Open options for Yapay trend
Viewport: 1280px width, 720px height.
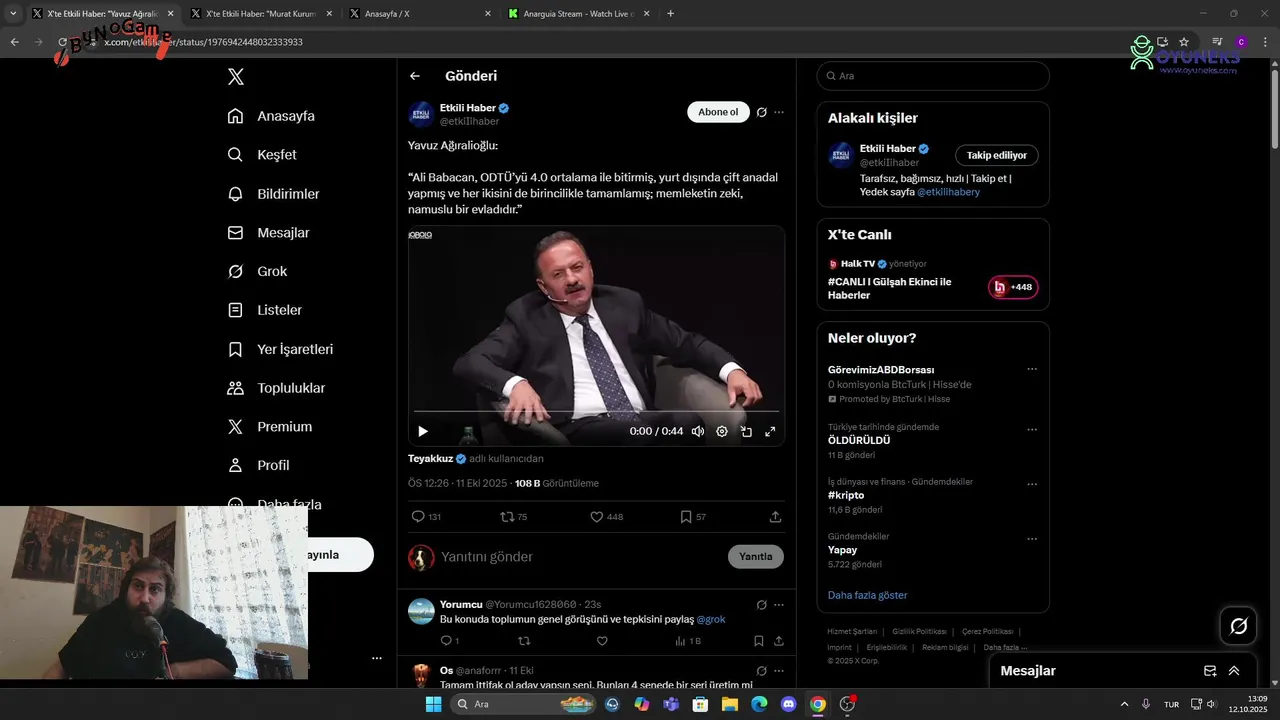(x=1032, y=539)
